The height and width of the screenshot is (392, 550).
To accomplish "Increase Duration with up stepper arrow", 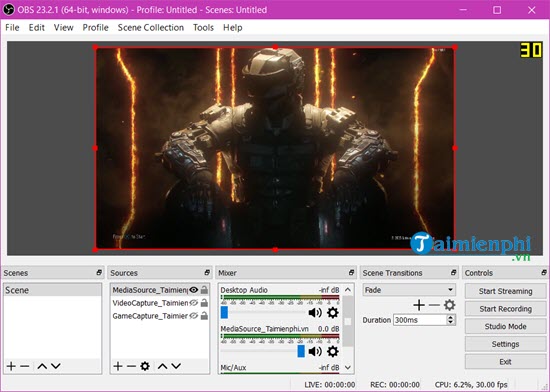I will click(451, 317).
